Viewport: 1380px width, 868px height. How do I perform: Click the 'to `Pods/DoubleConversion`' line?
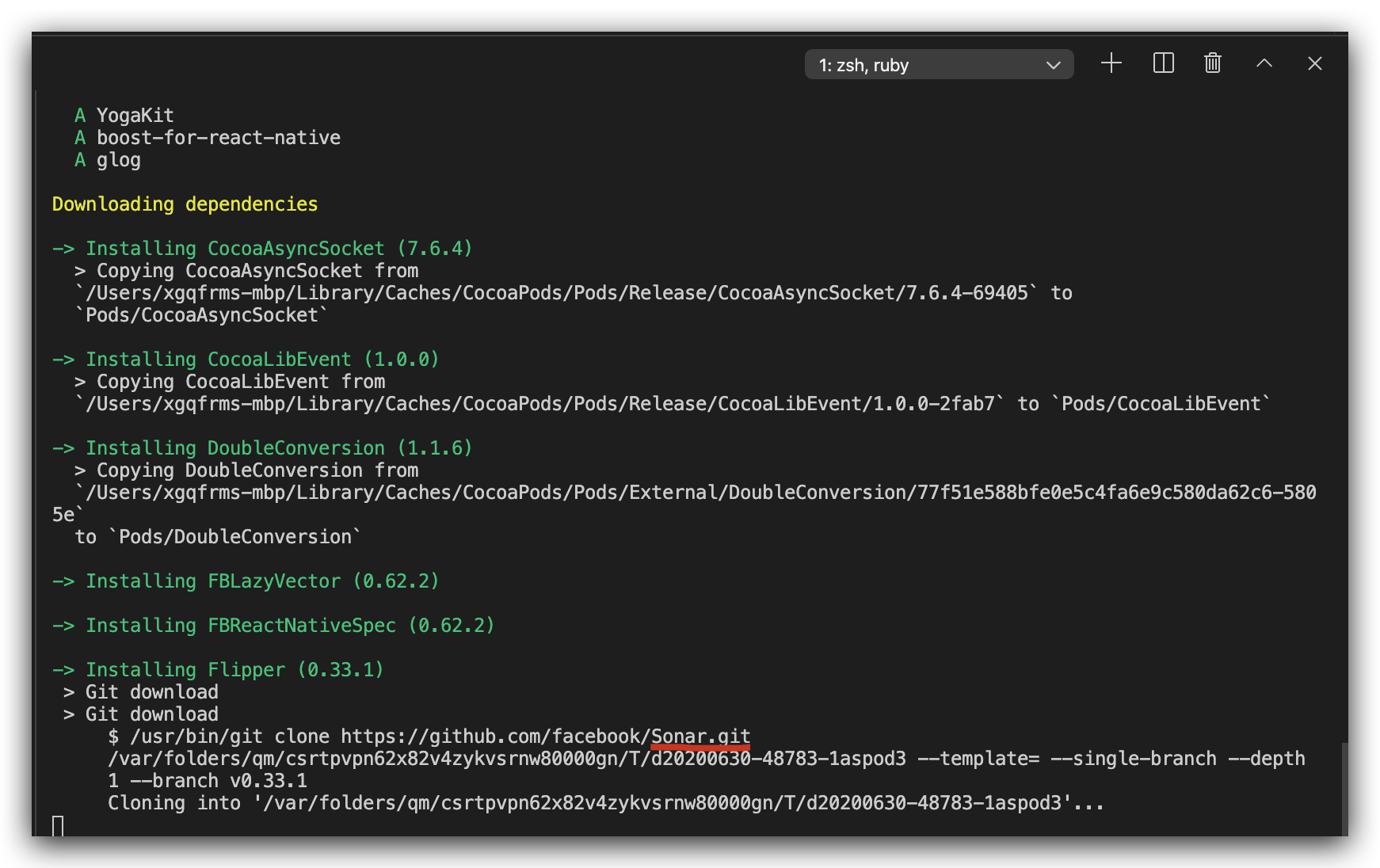pyautogui.click(x=218, y=537)
